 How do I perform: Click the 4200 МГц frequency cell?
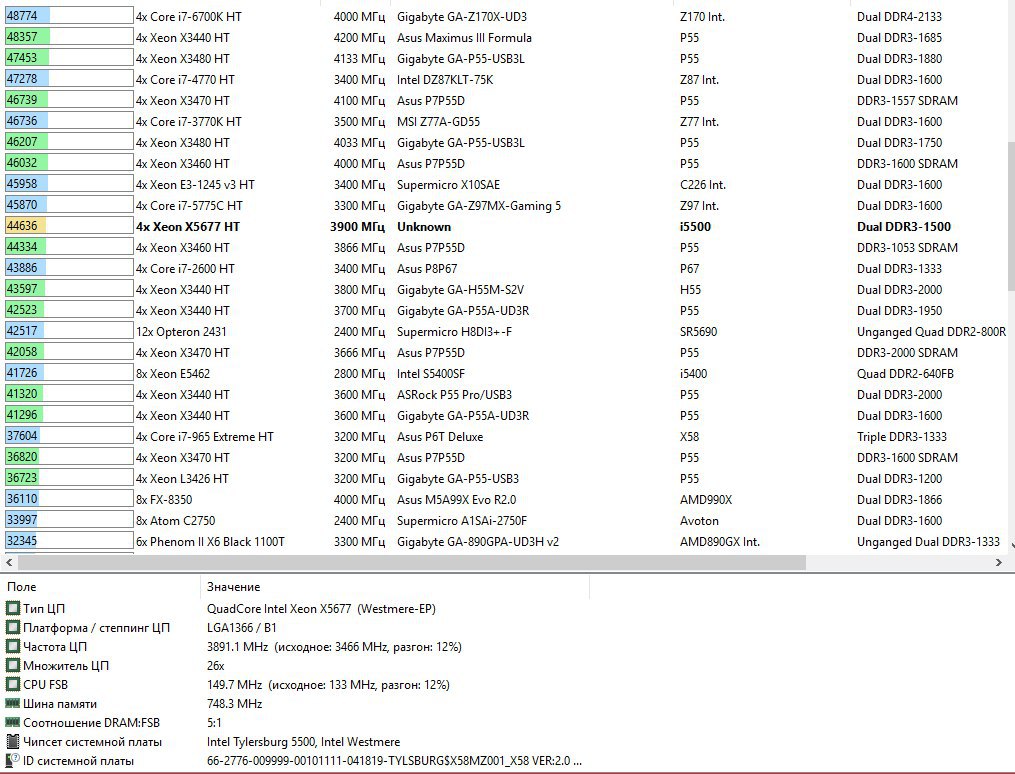(x=359, y=38)
